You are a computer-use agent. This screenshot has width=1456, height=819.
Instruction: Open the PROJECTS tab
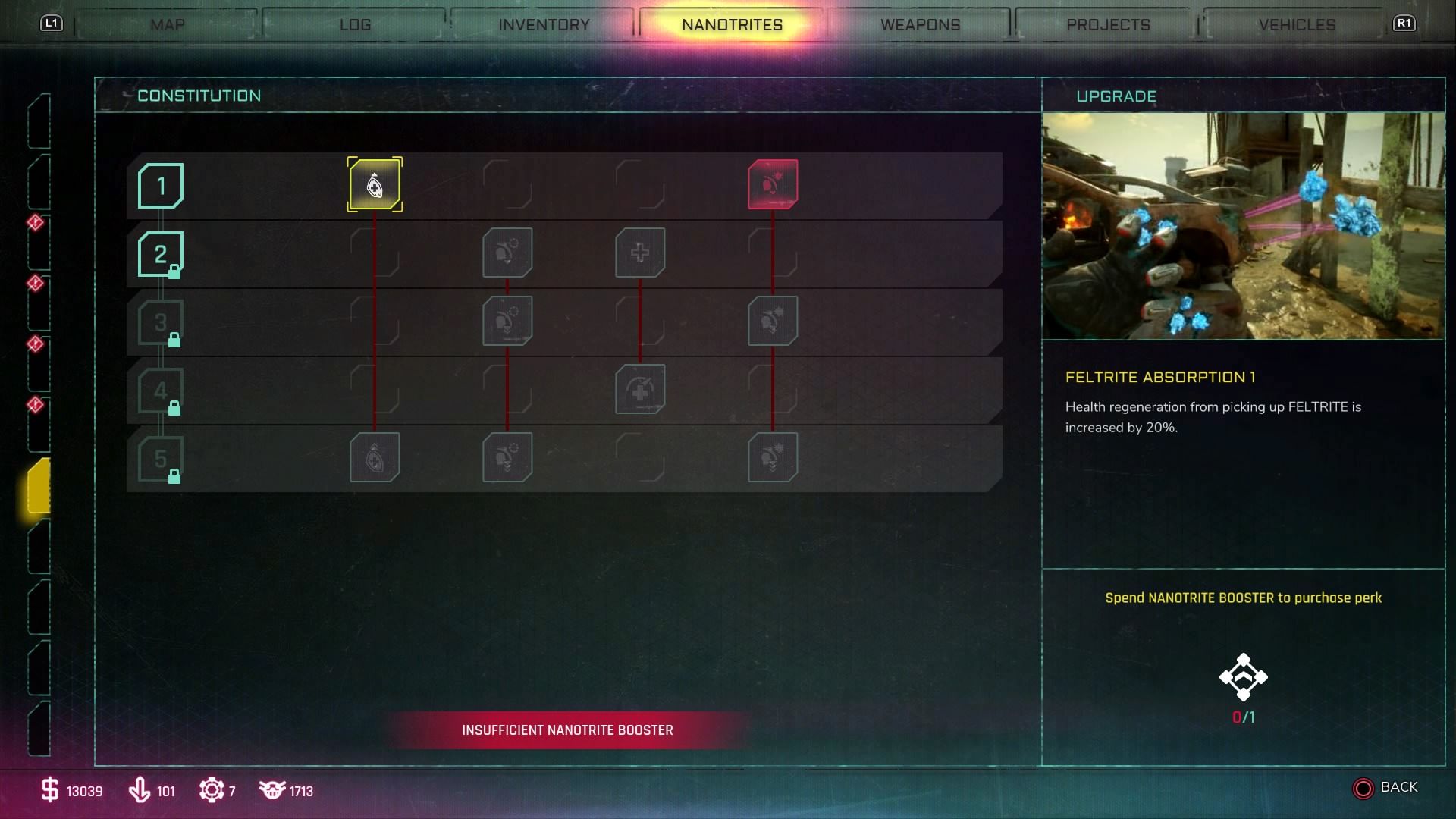[x=1108, y=24]
